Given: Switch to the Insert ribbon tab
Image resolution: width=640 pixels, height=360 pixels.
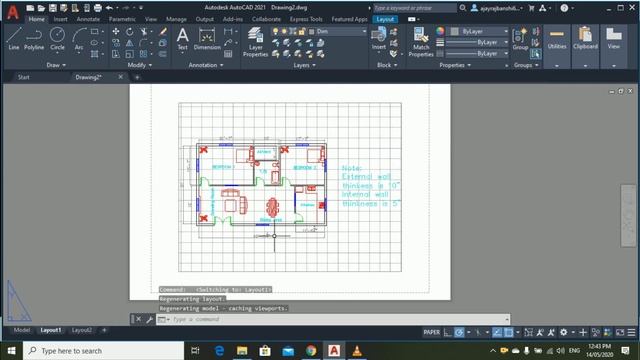Looking at the screenshot, I should click(x=60, y=19).
